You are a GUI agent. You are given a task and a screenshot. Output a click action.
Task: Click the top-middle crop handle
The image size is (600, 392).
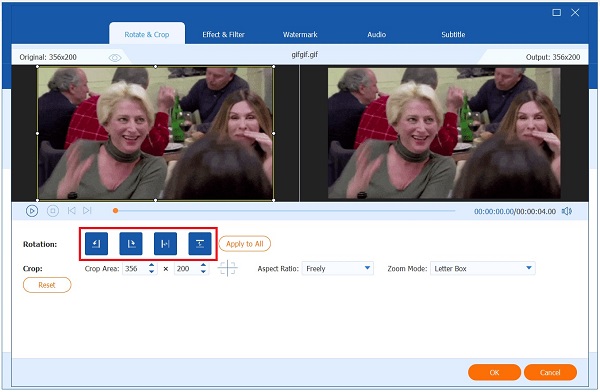[155, 67]
